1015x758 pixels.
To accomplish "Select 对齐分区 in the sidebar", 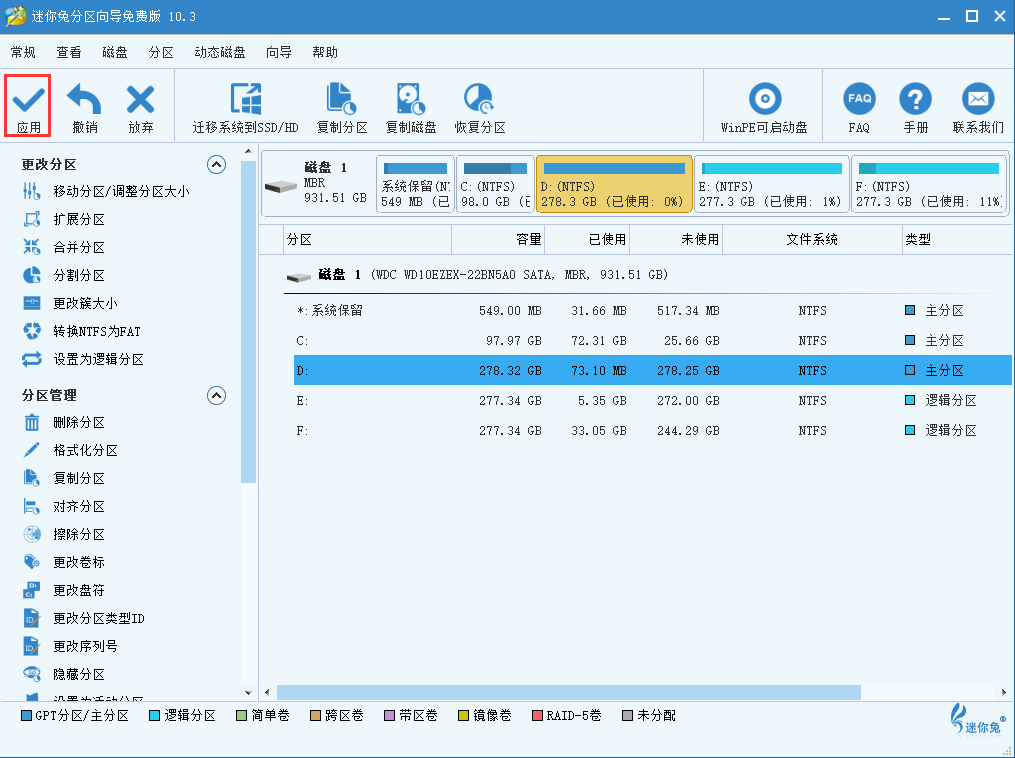I will point(79,506).
